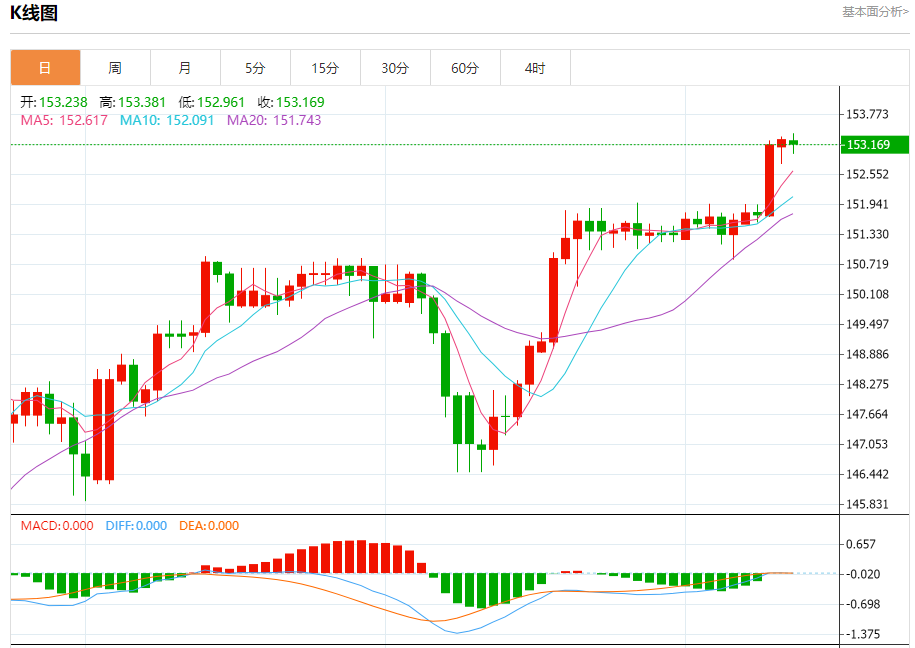Switch to the 月 monthly tab
Viewport: 915px width, 648px height.
186,68
